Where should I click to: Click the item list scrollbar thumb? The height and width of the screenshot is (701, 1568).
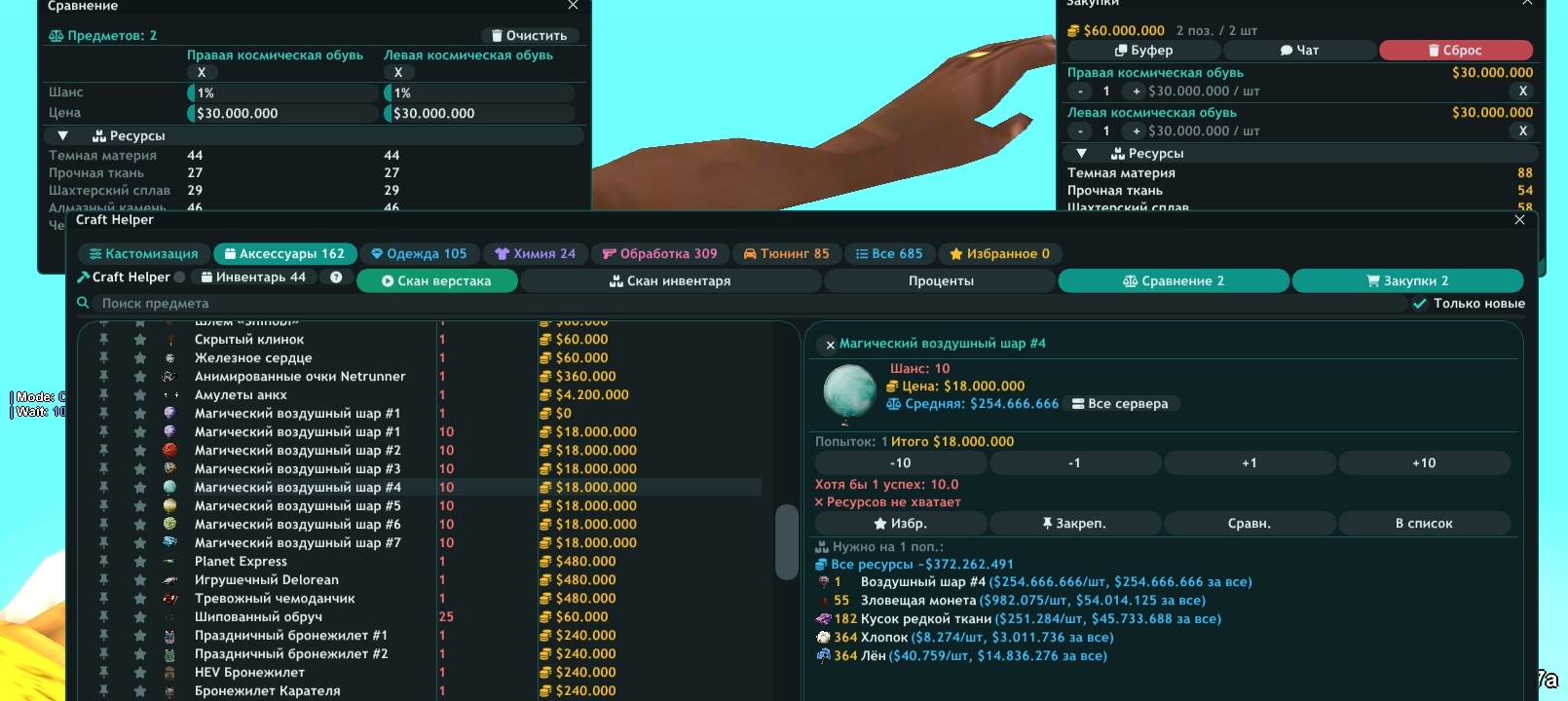coord(787,542)
